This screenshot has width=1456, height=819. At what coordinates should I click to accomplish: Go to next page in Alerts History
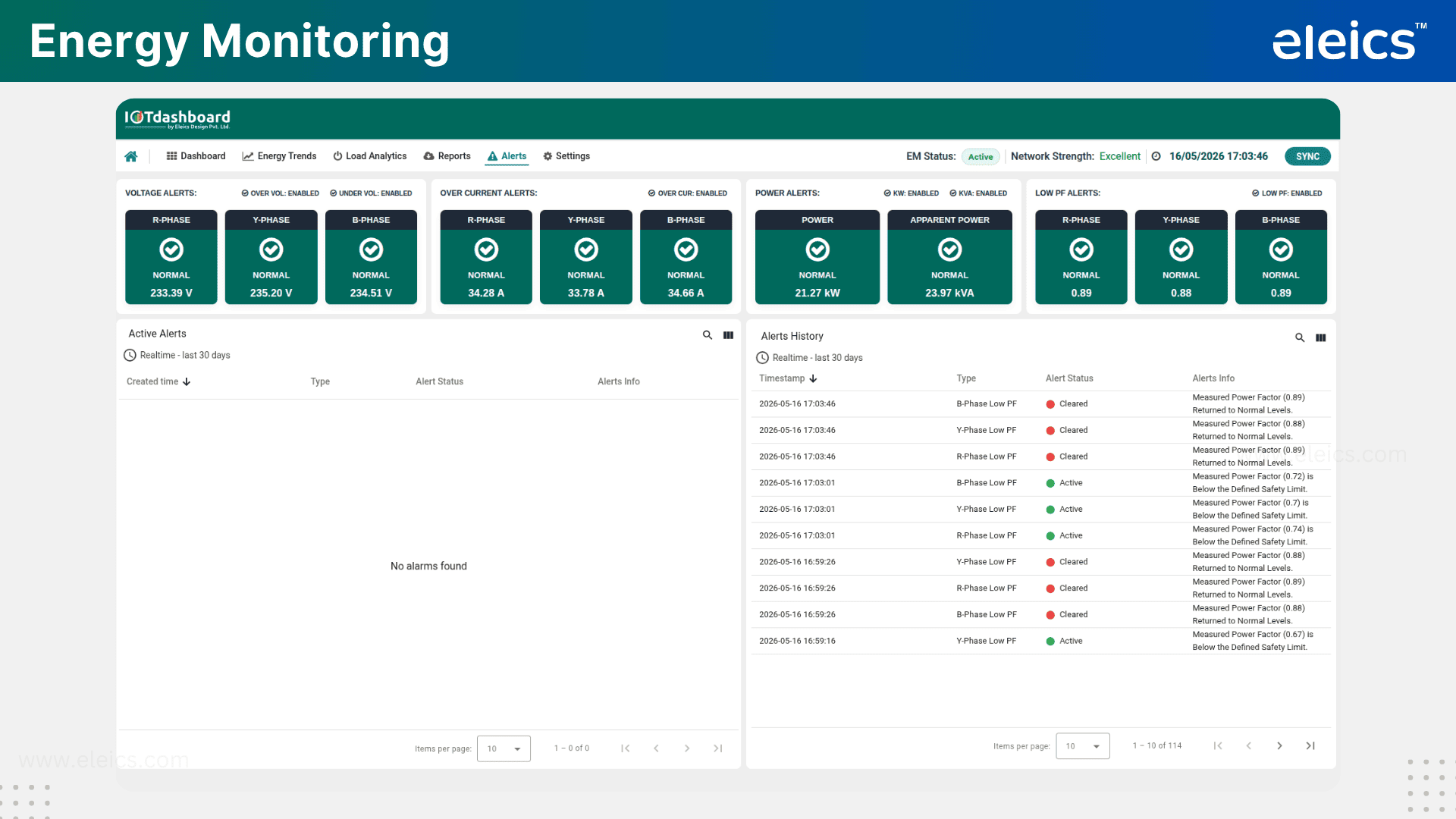coord(1279,746)
